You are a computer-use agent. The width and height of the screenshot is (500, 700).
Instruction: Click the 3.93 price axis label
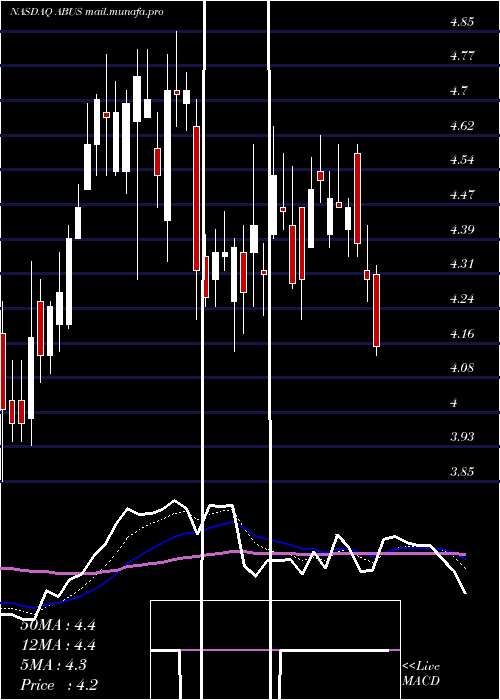click(x=462, y=437)
